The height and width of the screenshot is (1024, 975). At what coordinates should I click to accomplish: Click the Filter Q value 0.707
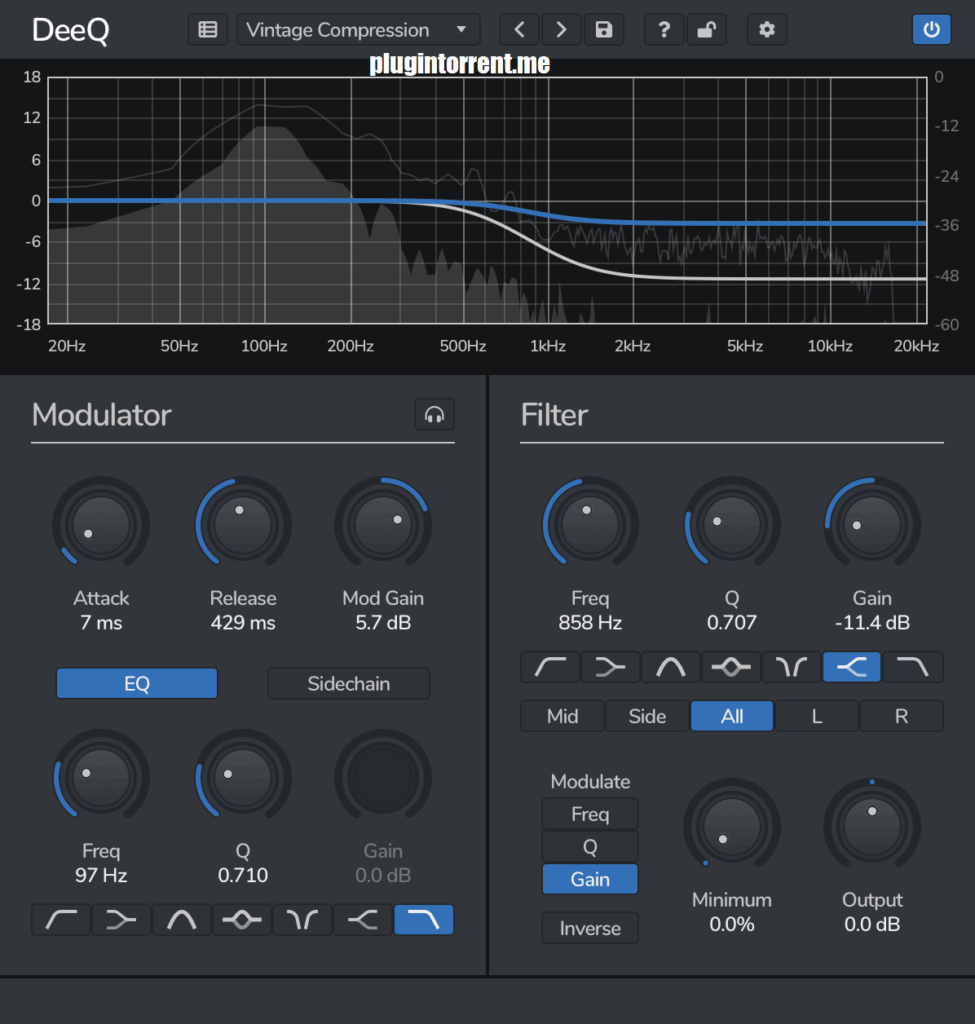(x=731, y=622)
